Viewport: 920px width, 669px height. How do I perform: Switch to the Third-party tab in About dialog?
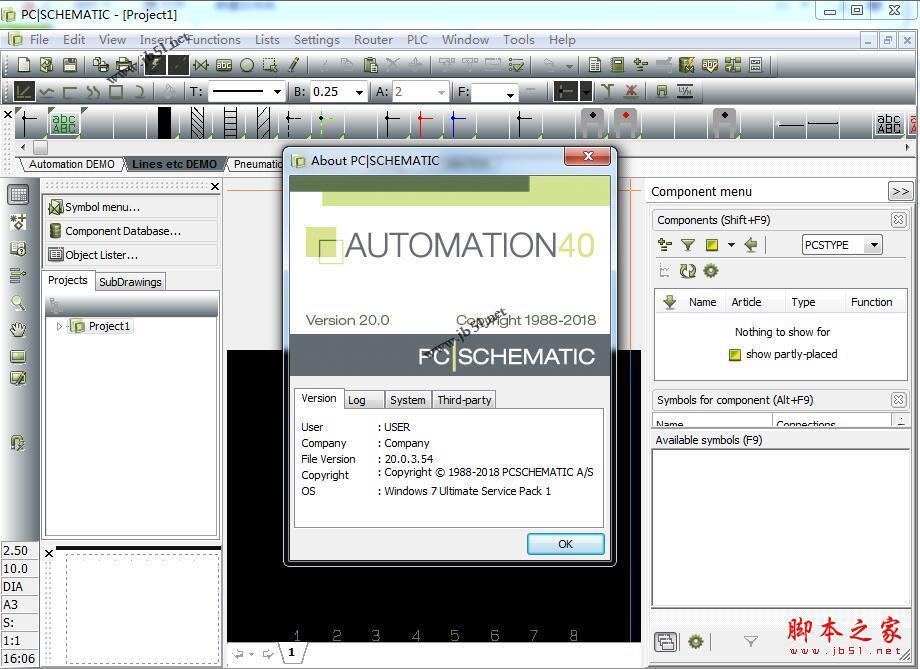point(464,400)
